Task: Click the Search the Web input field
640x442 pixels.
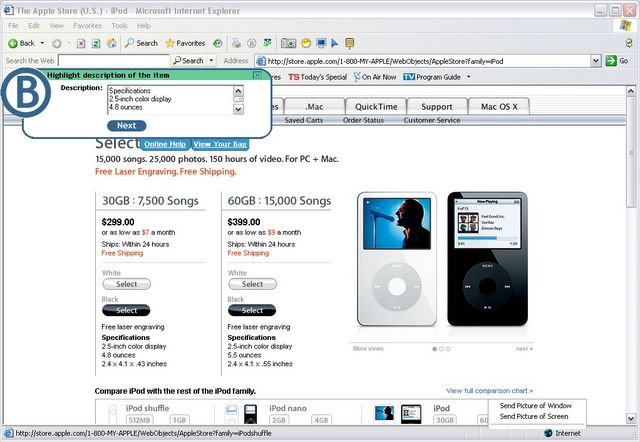Action: tap(114, 61)
